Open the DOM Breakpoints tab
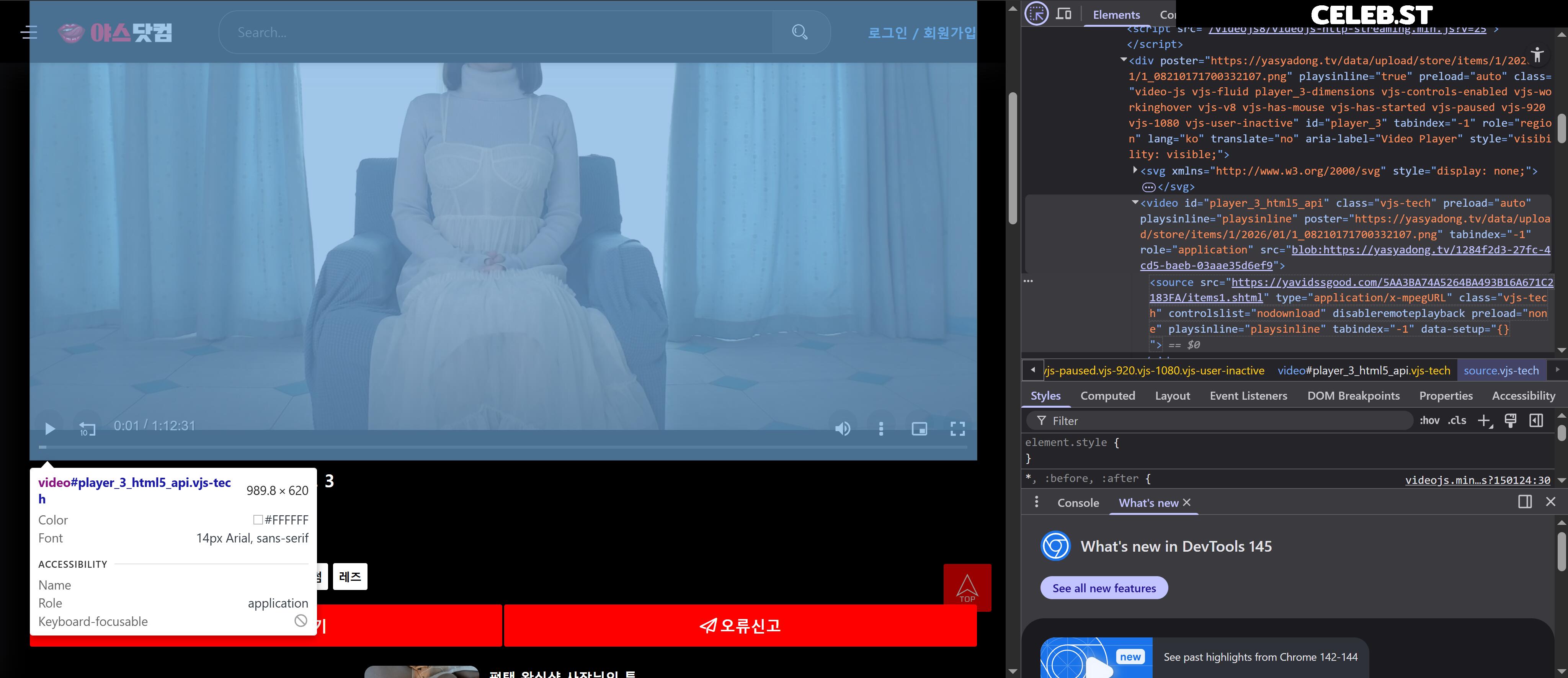 click(x=1353, y=395)
